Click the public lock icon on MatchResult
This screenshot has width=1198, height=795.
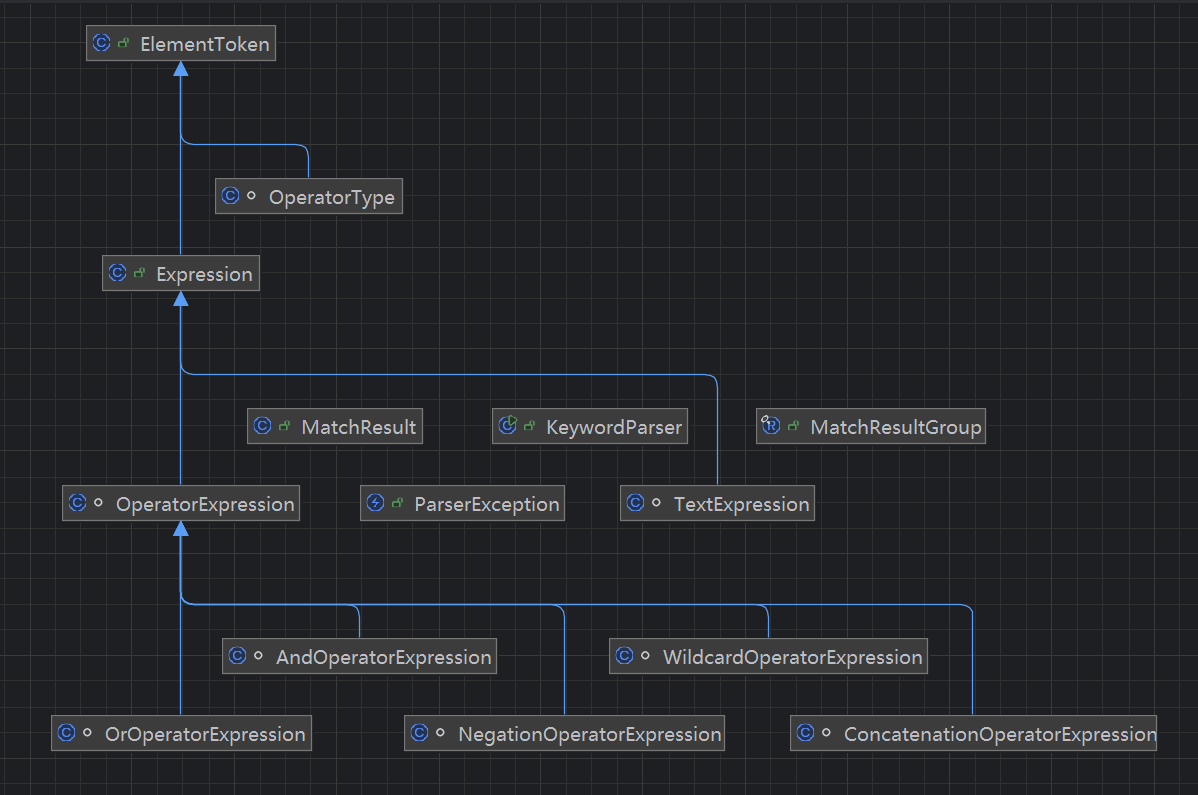tap(286, 427)
